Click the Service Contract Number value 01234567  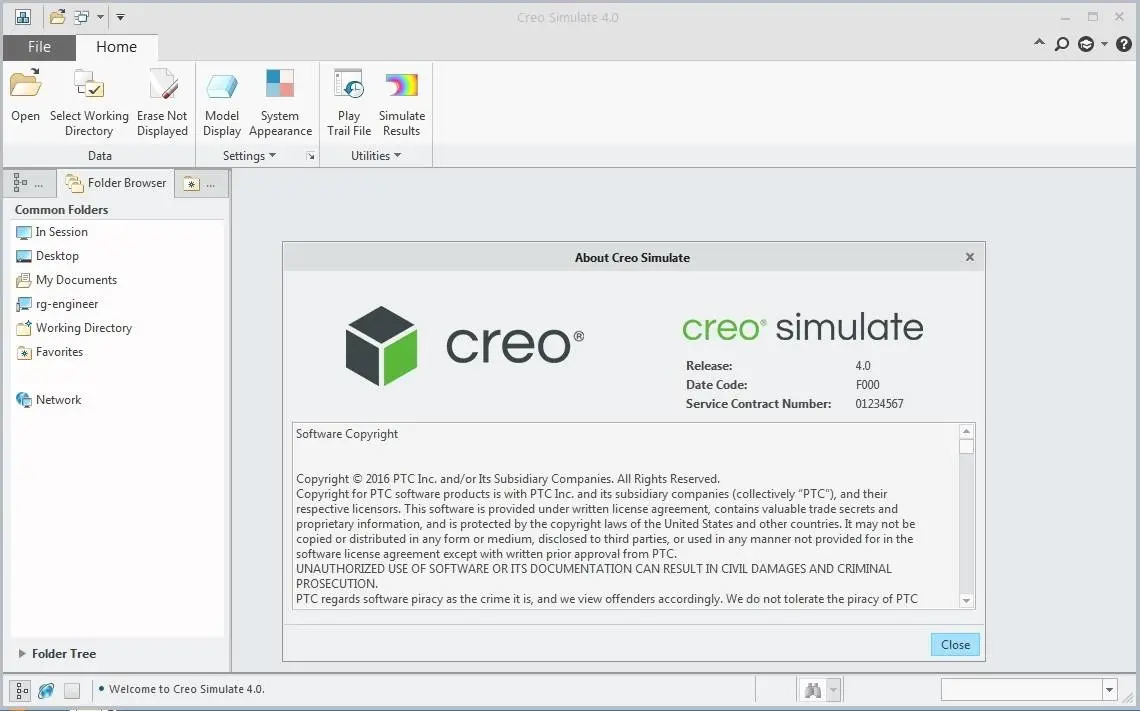coord(879,403)
